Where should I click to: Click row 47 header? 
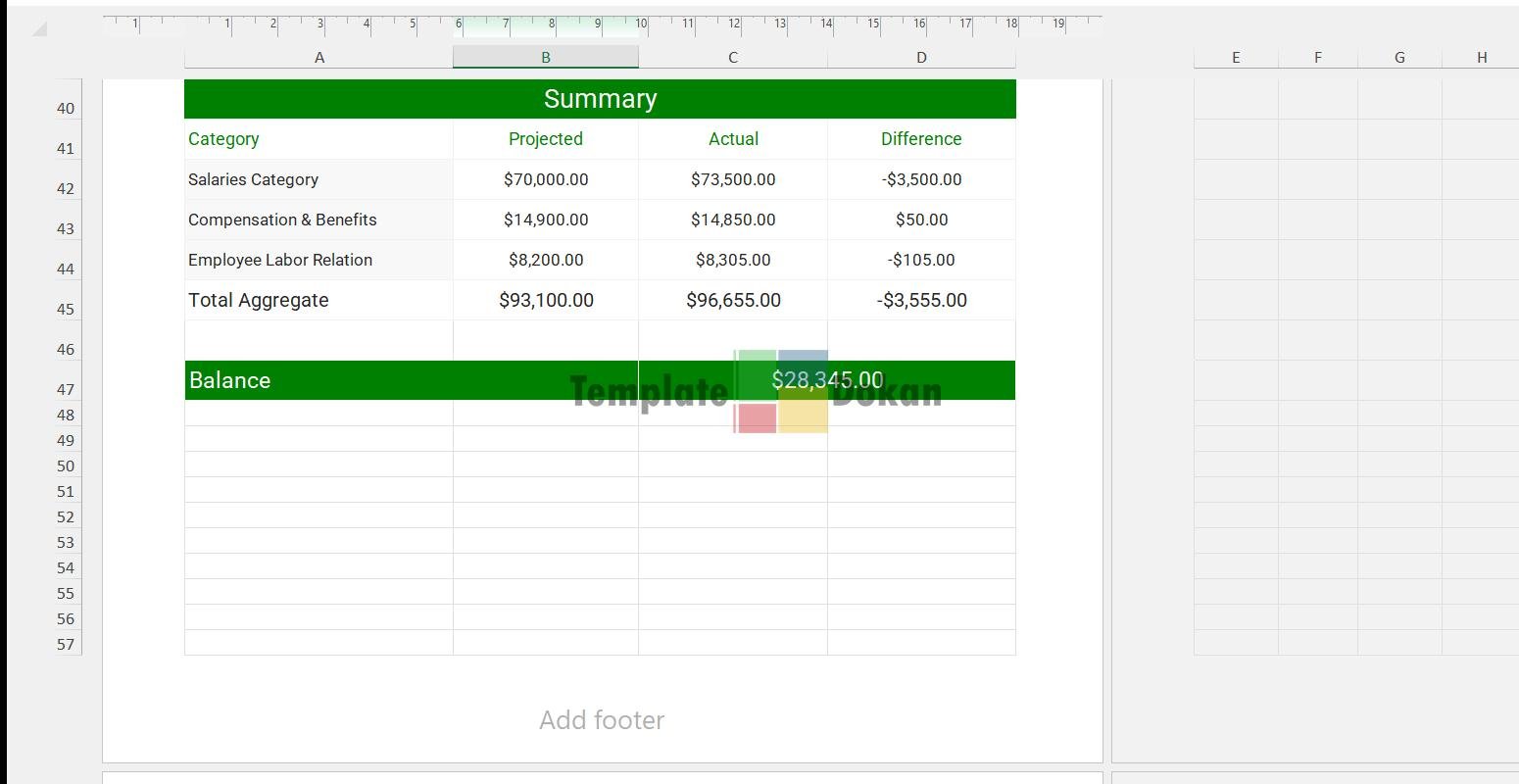(66, 389)
